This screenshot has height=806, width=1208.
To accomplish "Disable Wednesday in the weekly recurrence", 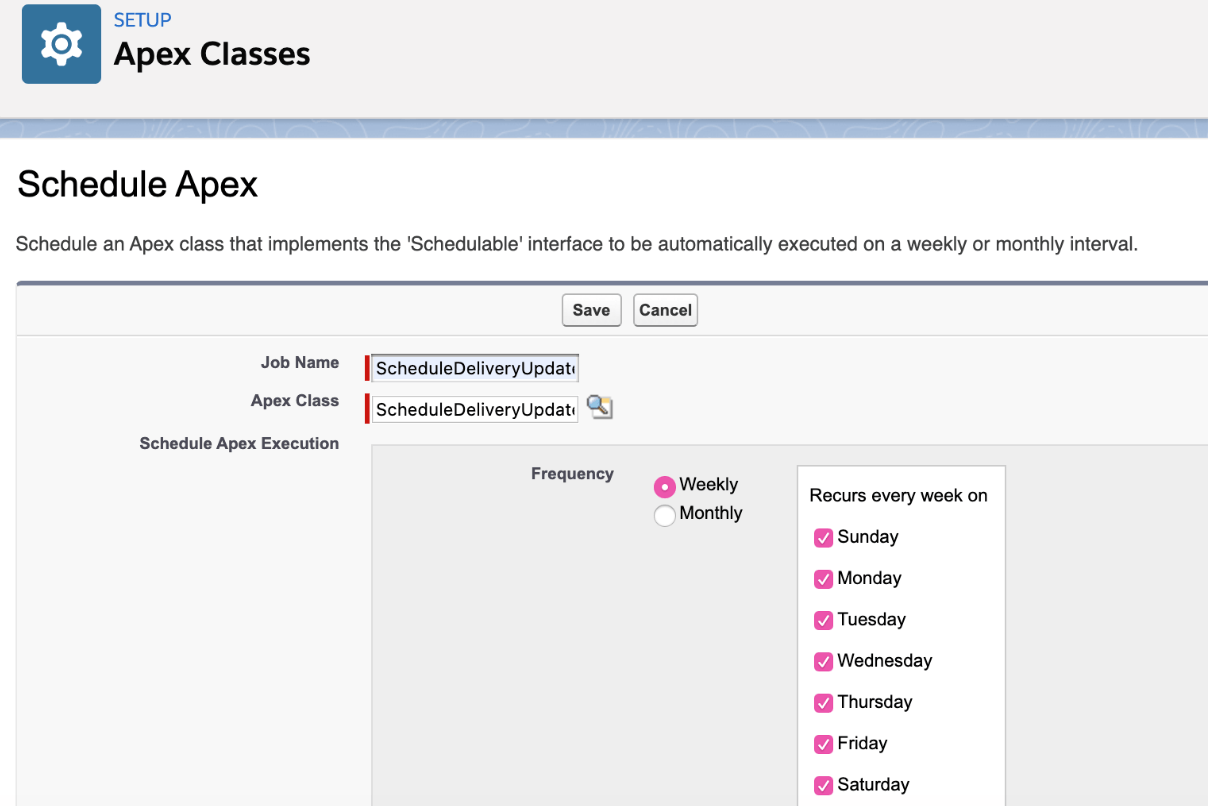I will coord(822,661).
